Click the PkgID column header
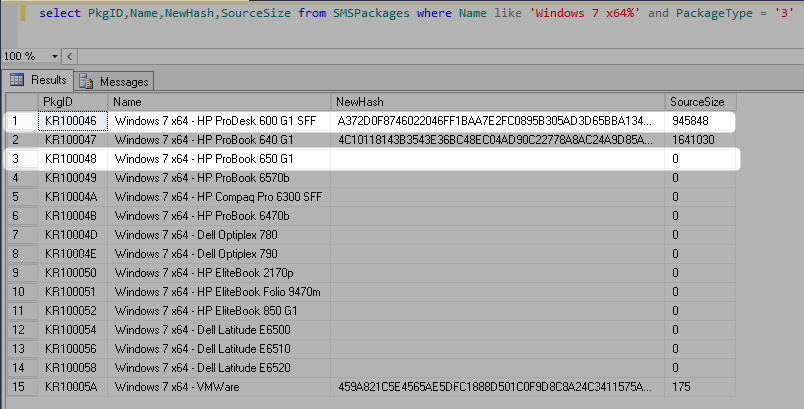 click(72, 102)
